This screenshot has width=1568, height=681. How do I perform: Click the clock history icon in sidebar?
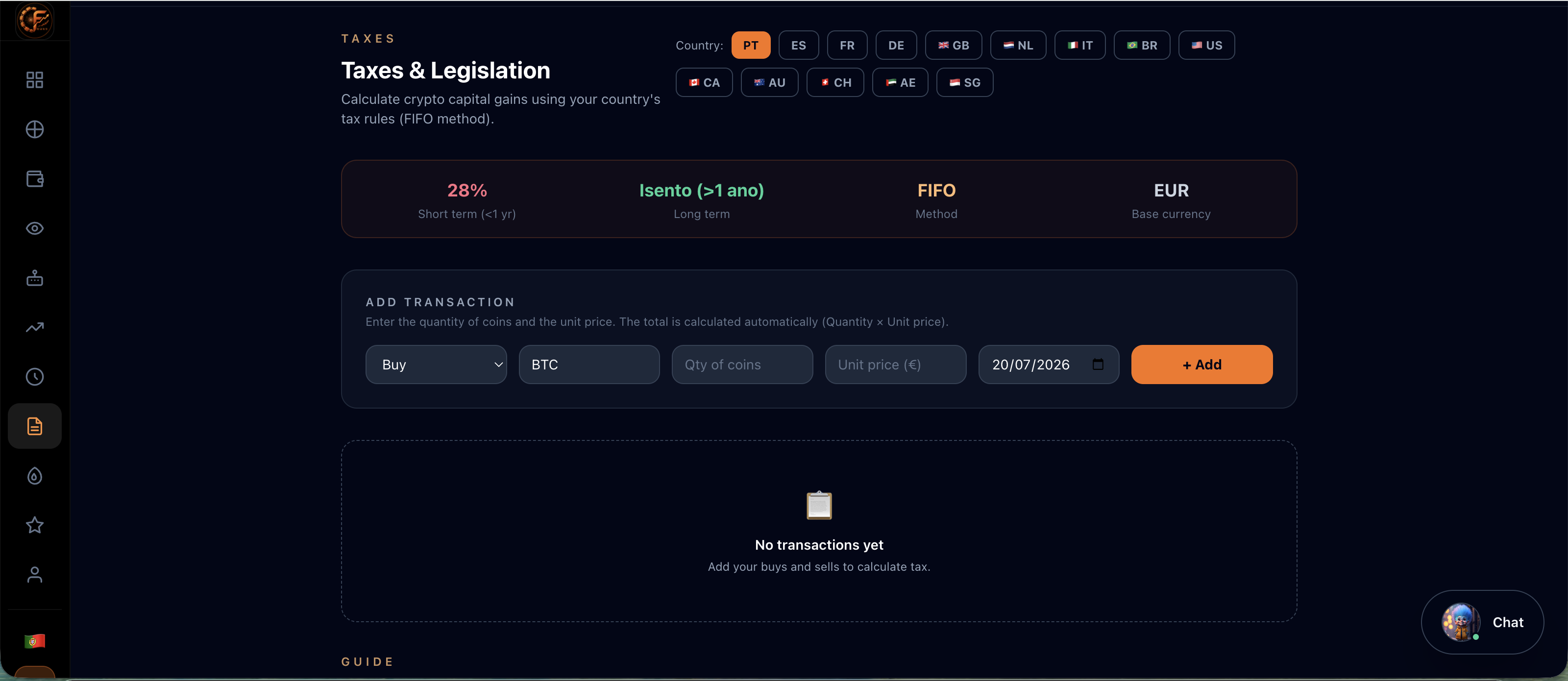coord(35,377)
